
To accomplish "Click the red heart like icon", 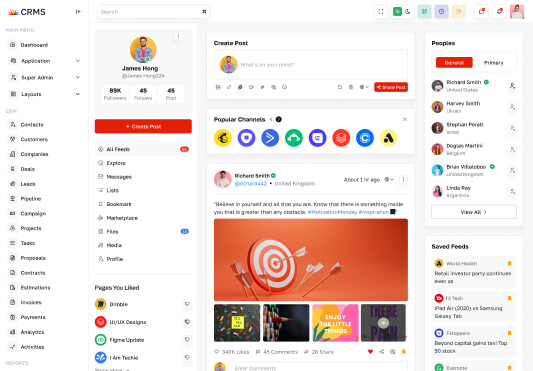I will coord(371,352).
